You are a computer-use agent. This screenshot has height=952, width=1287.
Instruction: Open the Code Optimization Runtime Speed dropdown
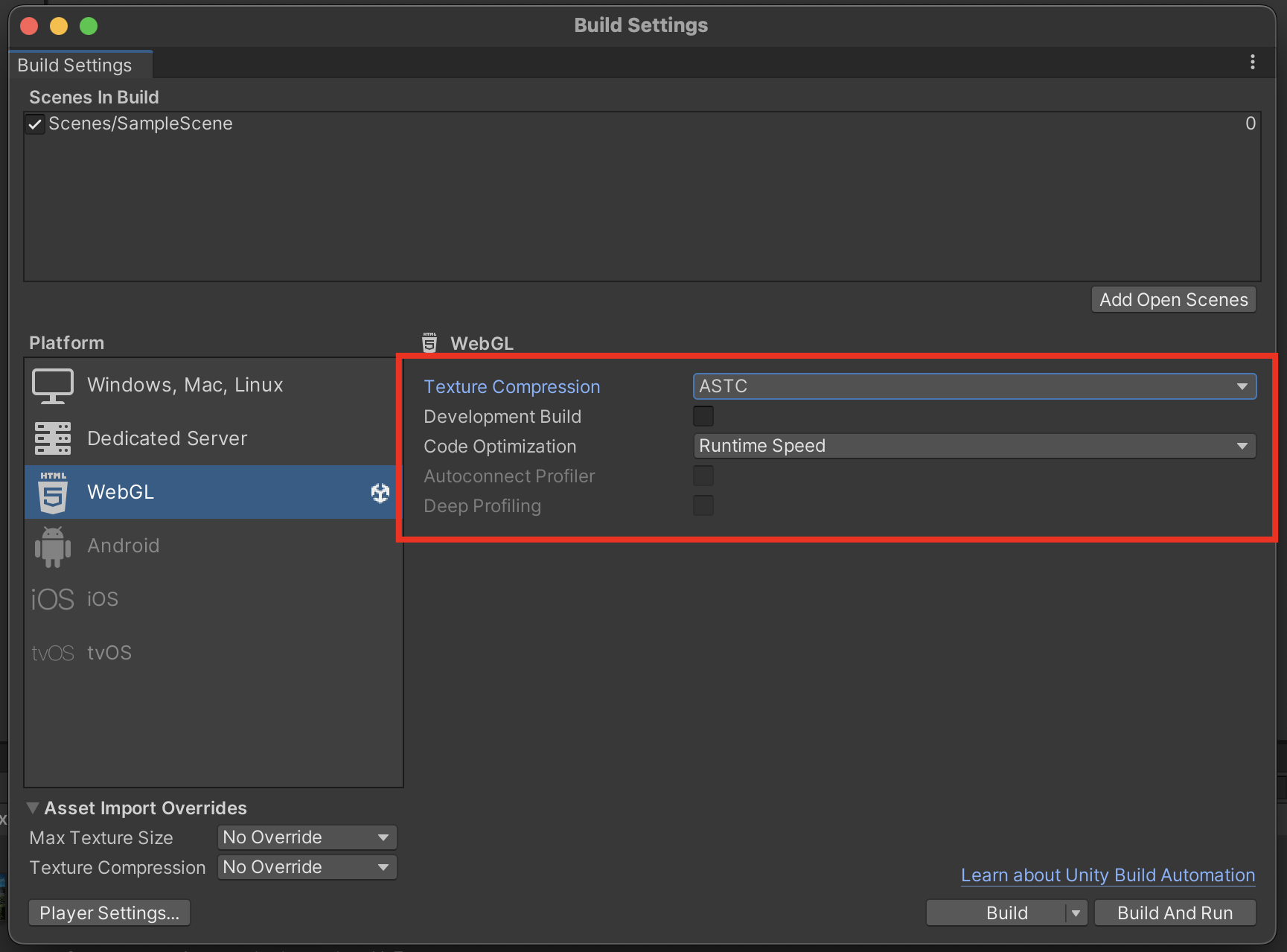[974, 446]
